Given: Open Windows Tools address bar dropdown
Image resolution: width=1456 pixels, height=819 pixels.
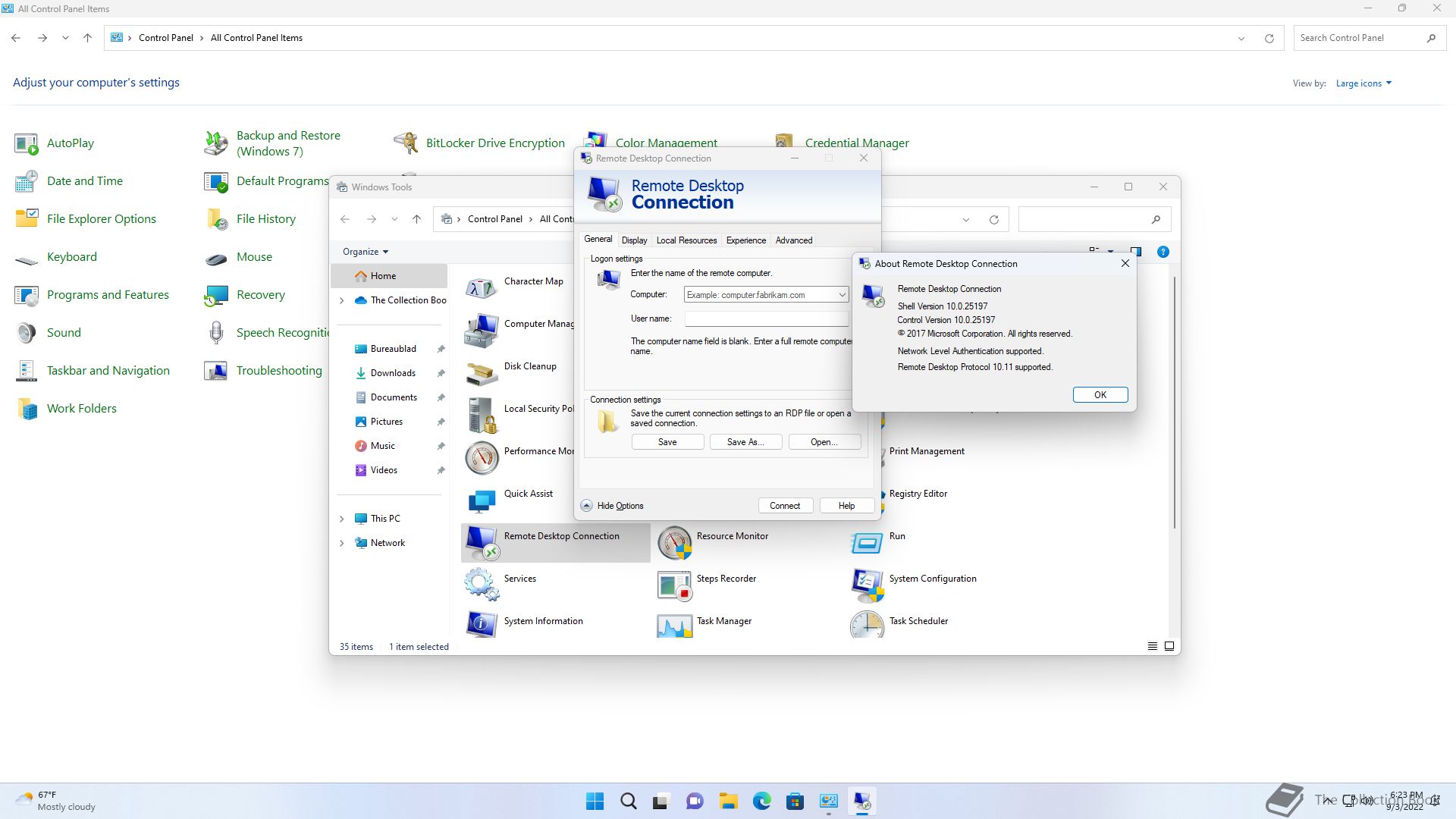Looking at the screenshot, I should [x=965, y=220].
